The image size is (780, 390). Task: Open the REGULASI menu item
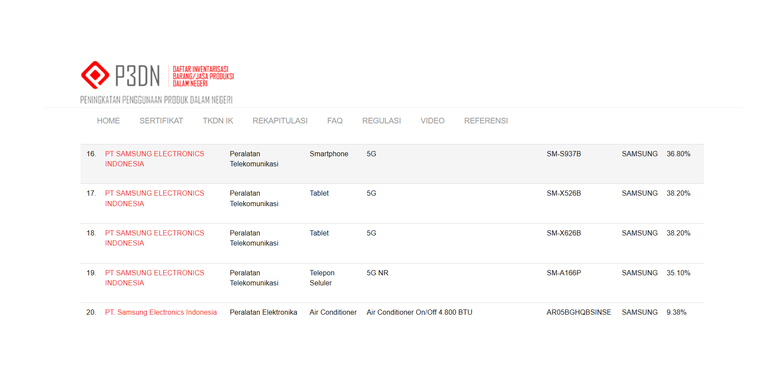point(382,121)
